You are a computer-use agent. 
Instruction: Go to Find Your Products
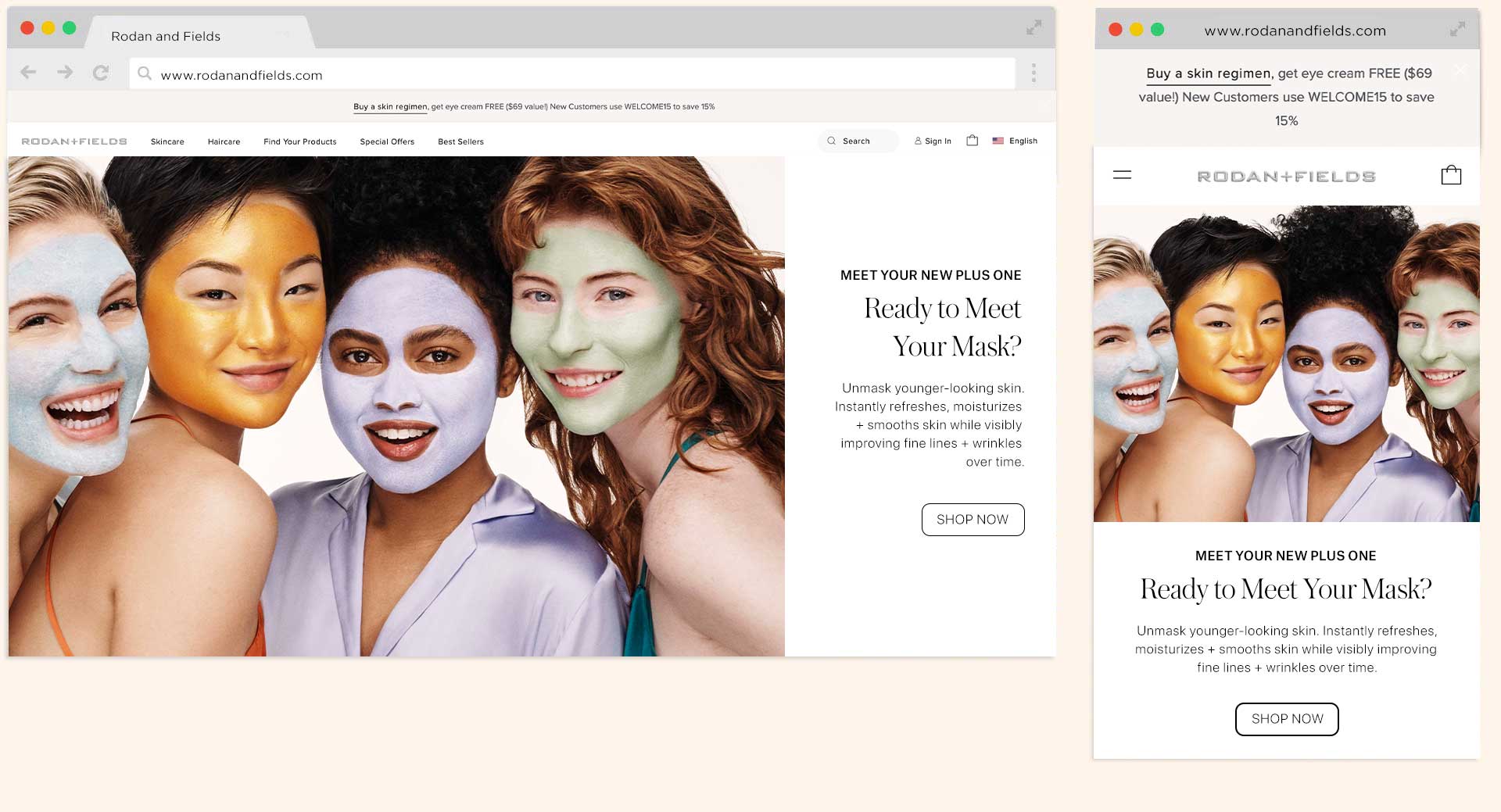(x=299, y=142)
